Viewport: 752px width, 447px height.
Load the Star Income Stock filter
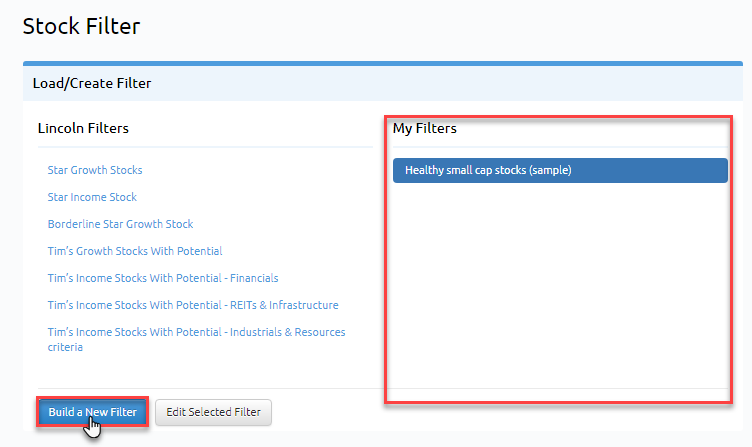pyautogui.click(x=92, y=197)
